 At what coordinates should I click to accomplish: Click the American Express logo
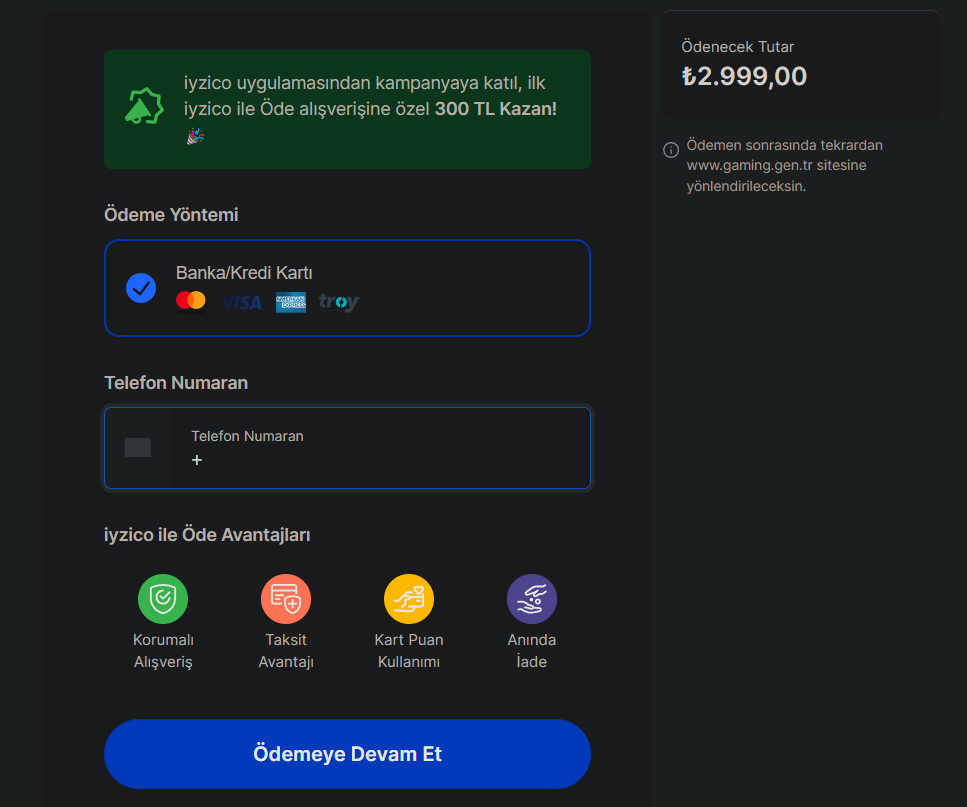coord(291,302)
